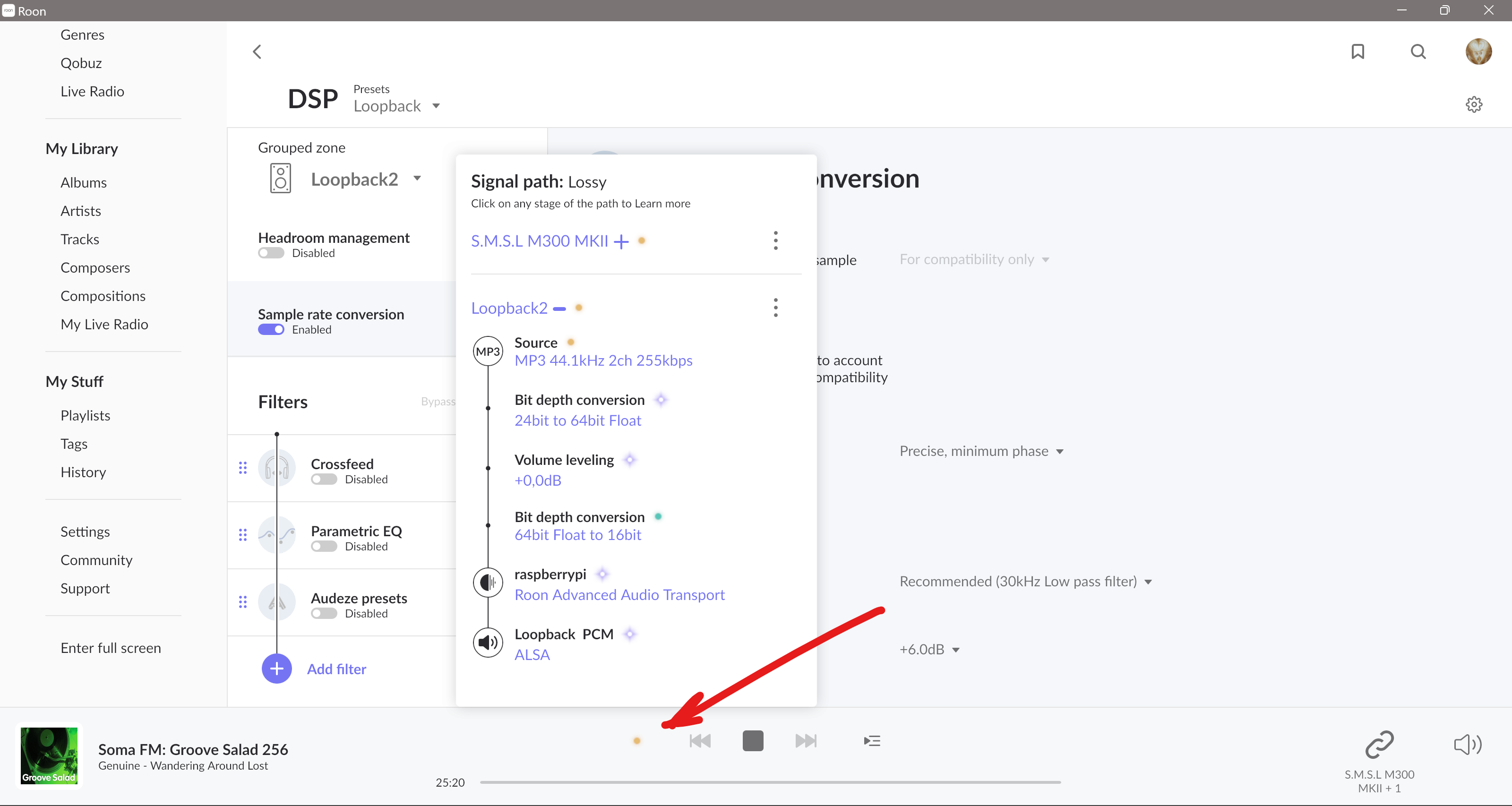This screenshot has height=806, width=1512.
Task: Open the +0,0dB Volume leveling stage
Action: pos(538,480)
